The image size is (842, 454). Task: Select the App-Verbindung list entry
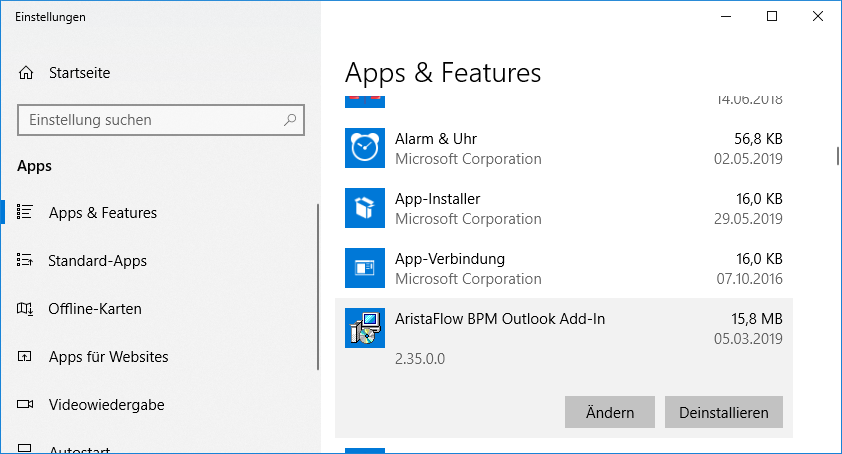[564, 268]
